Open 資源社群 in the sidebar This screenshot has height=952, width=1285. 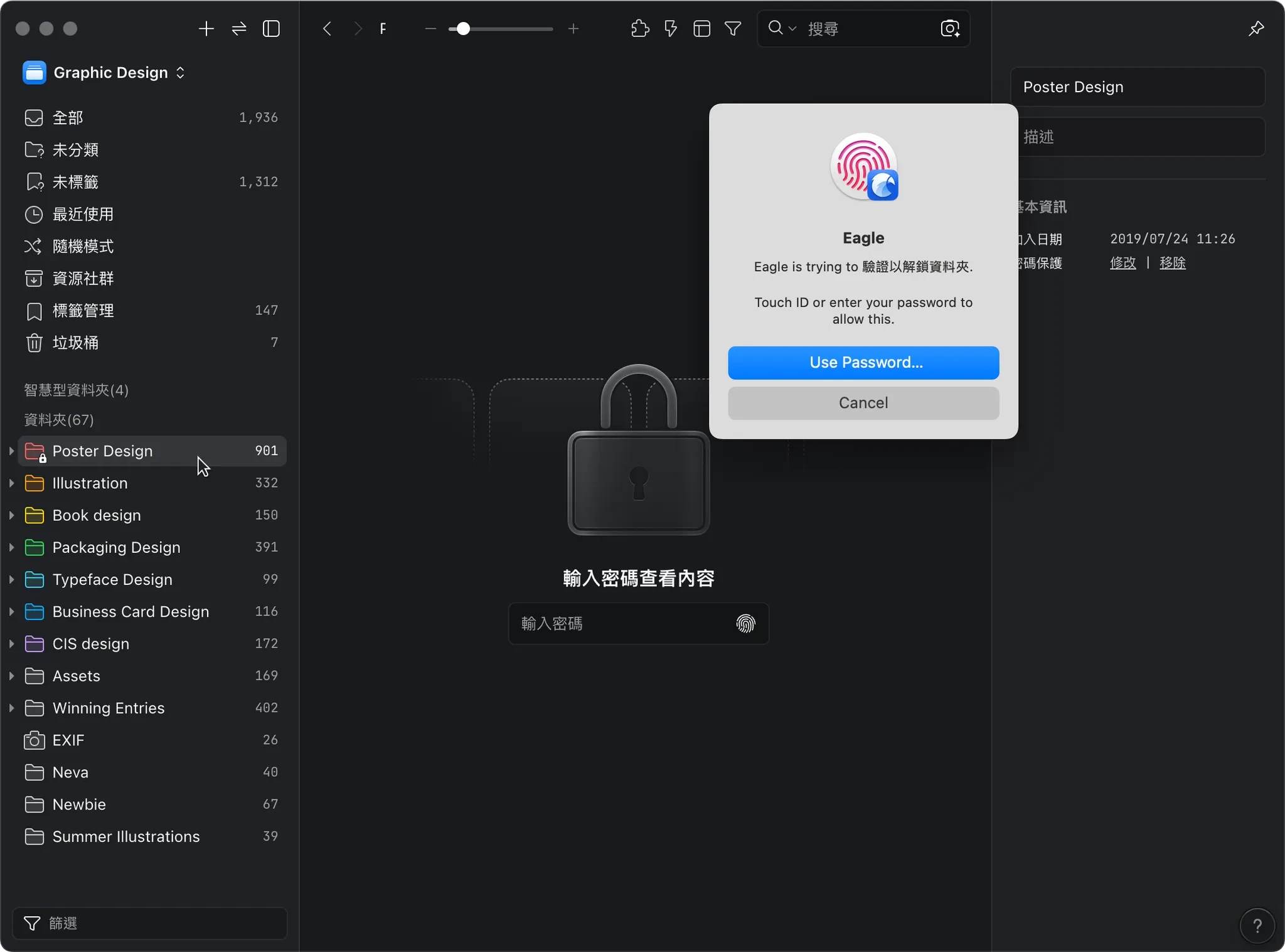tap(151, 279)
